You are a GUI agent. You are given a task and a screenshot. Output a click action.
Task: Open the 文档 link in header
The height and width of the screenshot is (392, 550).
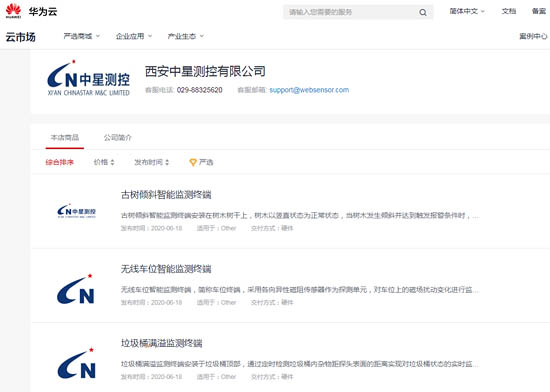(x=509, y=12)
